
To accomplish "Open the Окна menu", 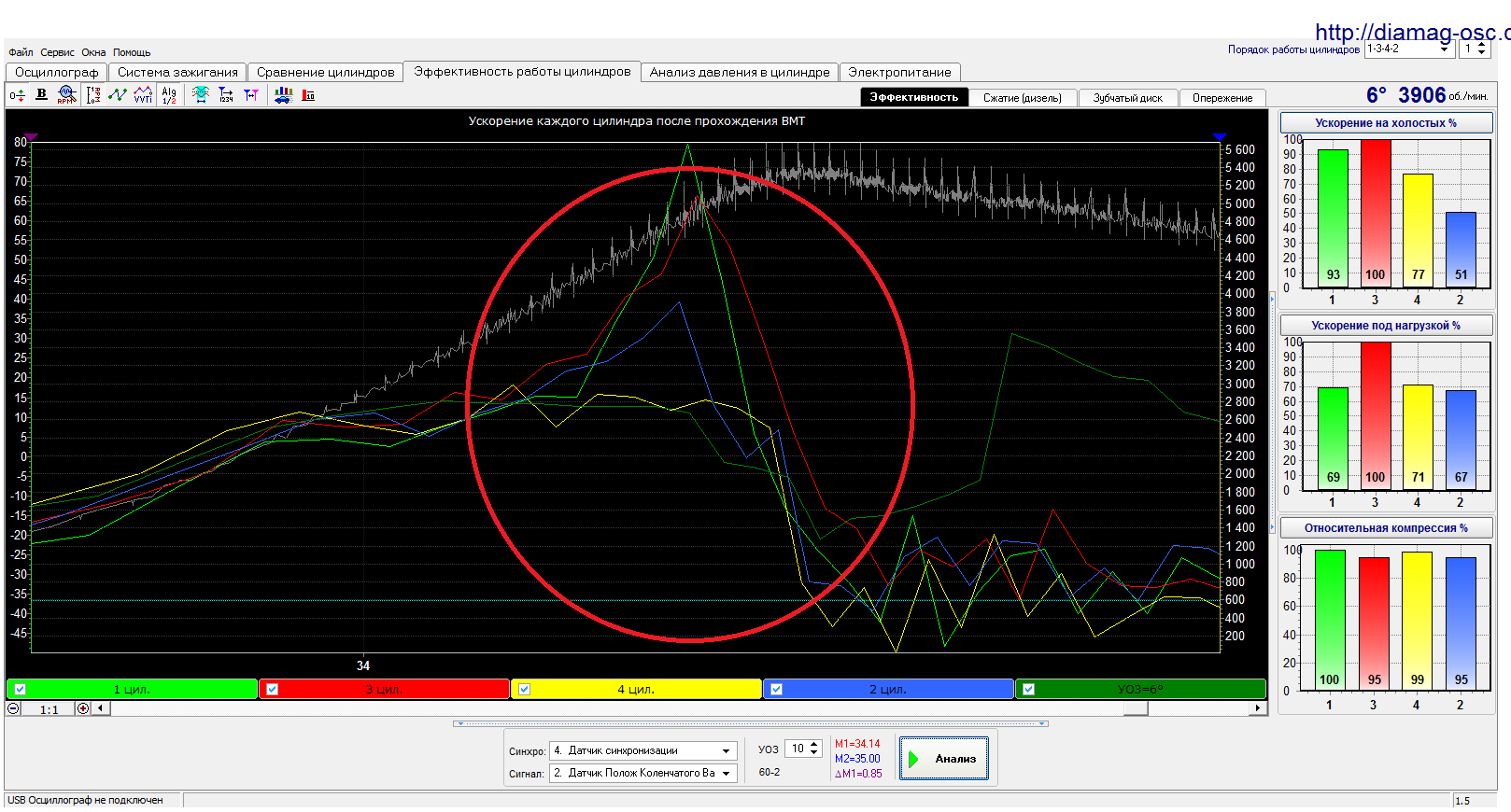I will 93,52.
